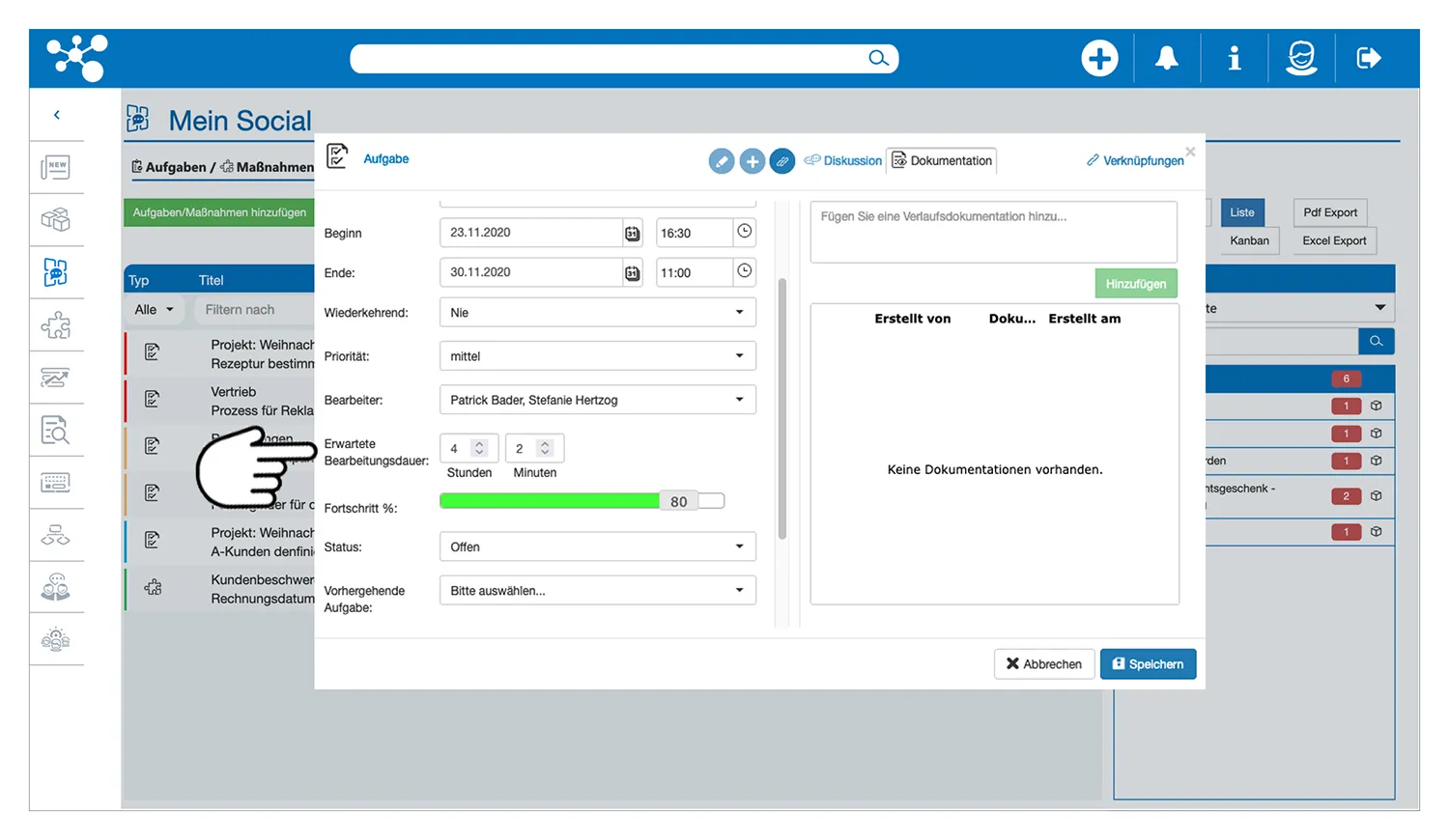1449x840 pixels.
Task: Click the Abbrechen button
Action: click(1044, 664)
